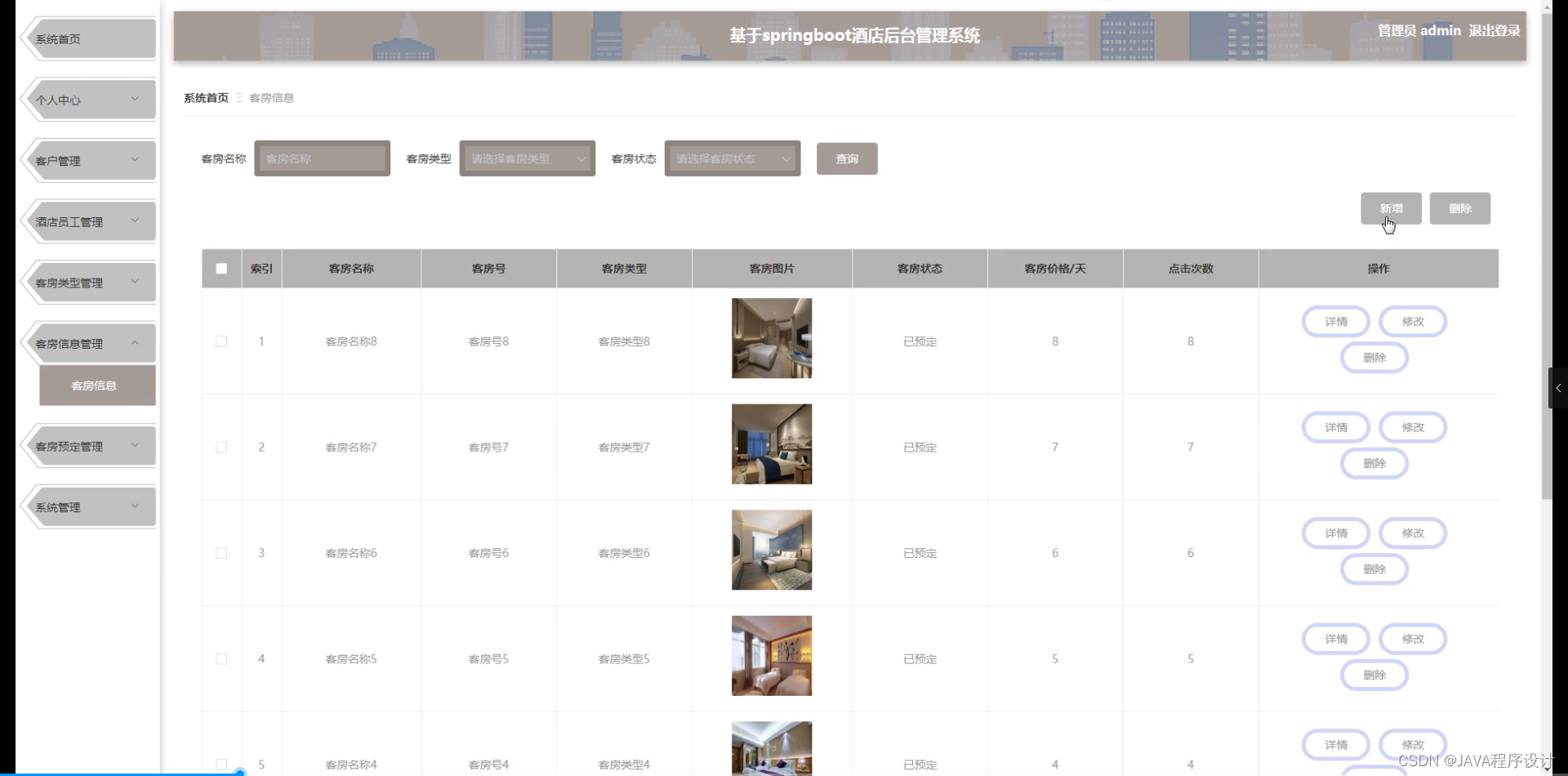The image size is (1568, 776).
Task: Collapse the 客房信息管理 sidebar menu
Action: pyautogui.click(x=89, y=343)
